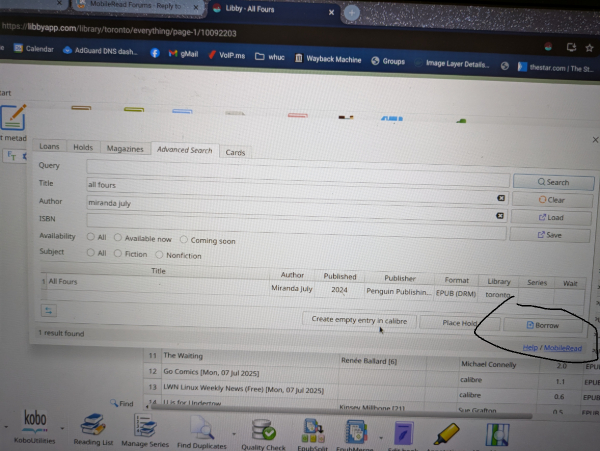The width and height of the screenshot is (600, 451).
Task: Select the All Fours result row
Action: [312, 288]
